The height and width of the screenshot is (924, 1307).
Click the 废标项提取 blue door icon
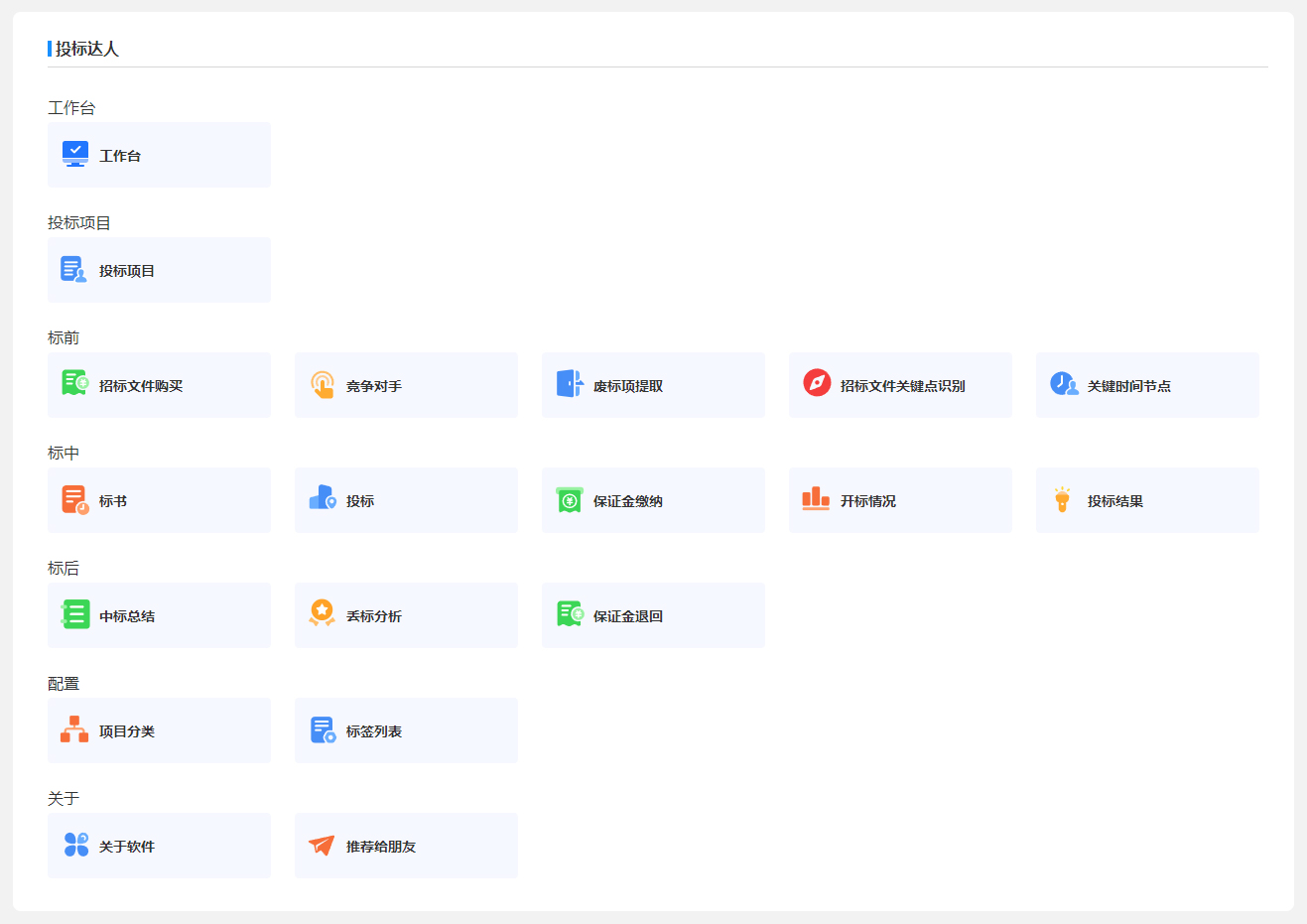pos(570,384)
